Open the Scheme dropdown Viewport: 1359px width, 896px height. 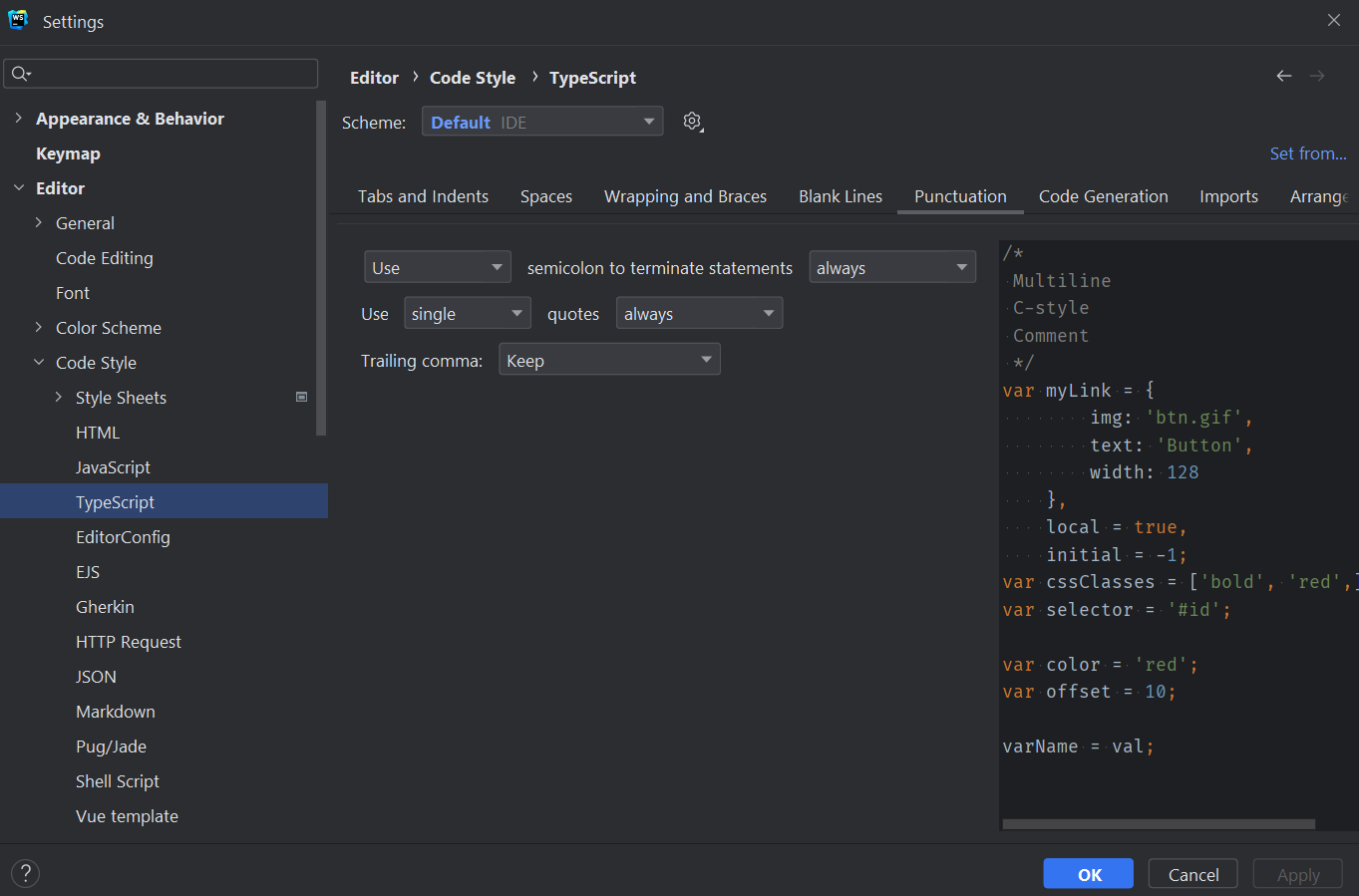pos(542,122)
